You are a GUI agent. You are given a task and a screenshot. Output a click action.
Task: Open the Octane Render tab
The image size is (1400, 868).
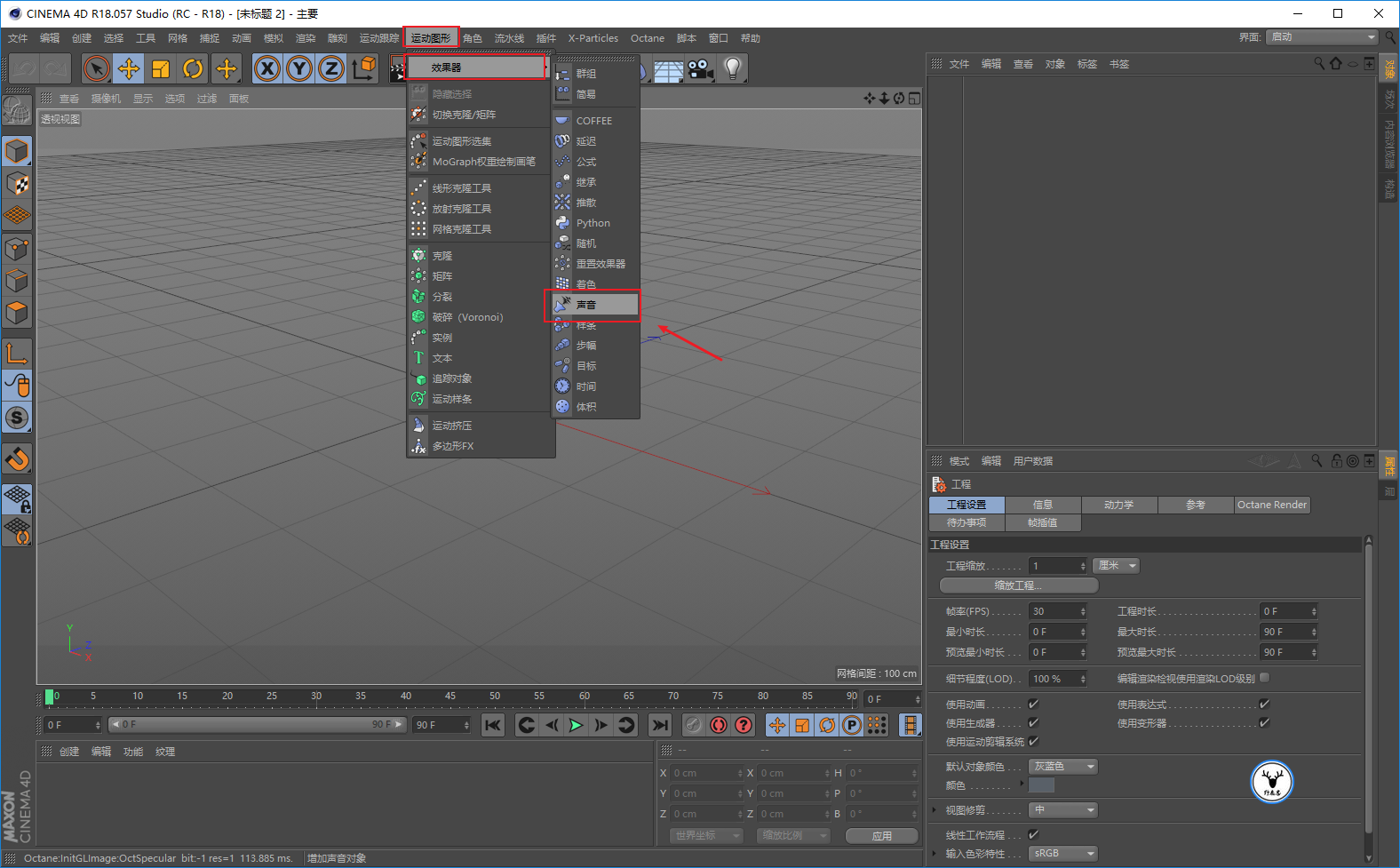point(1272,505)
